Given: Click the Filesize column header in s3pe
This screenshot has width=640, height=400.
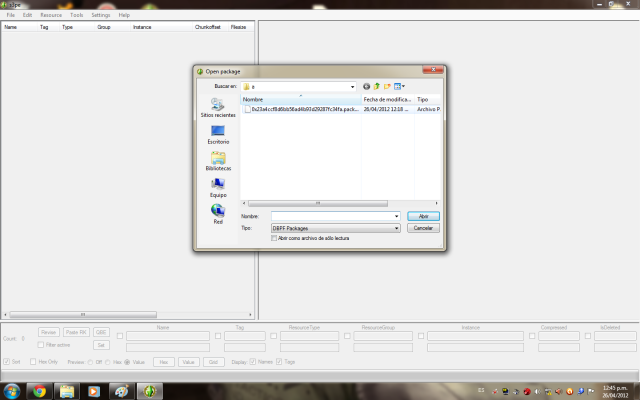Looking at the screenshot, I should 239,27.
